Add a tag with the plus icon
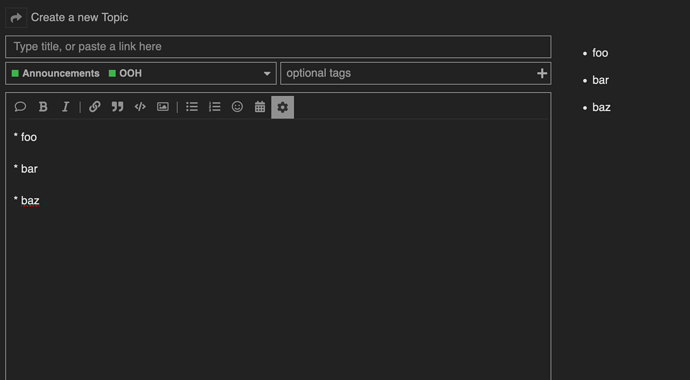The height and width of the screenshot is (380, 690). (542, 73)
